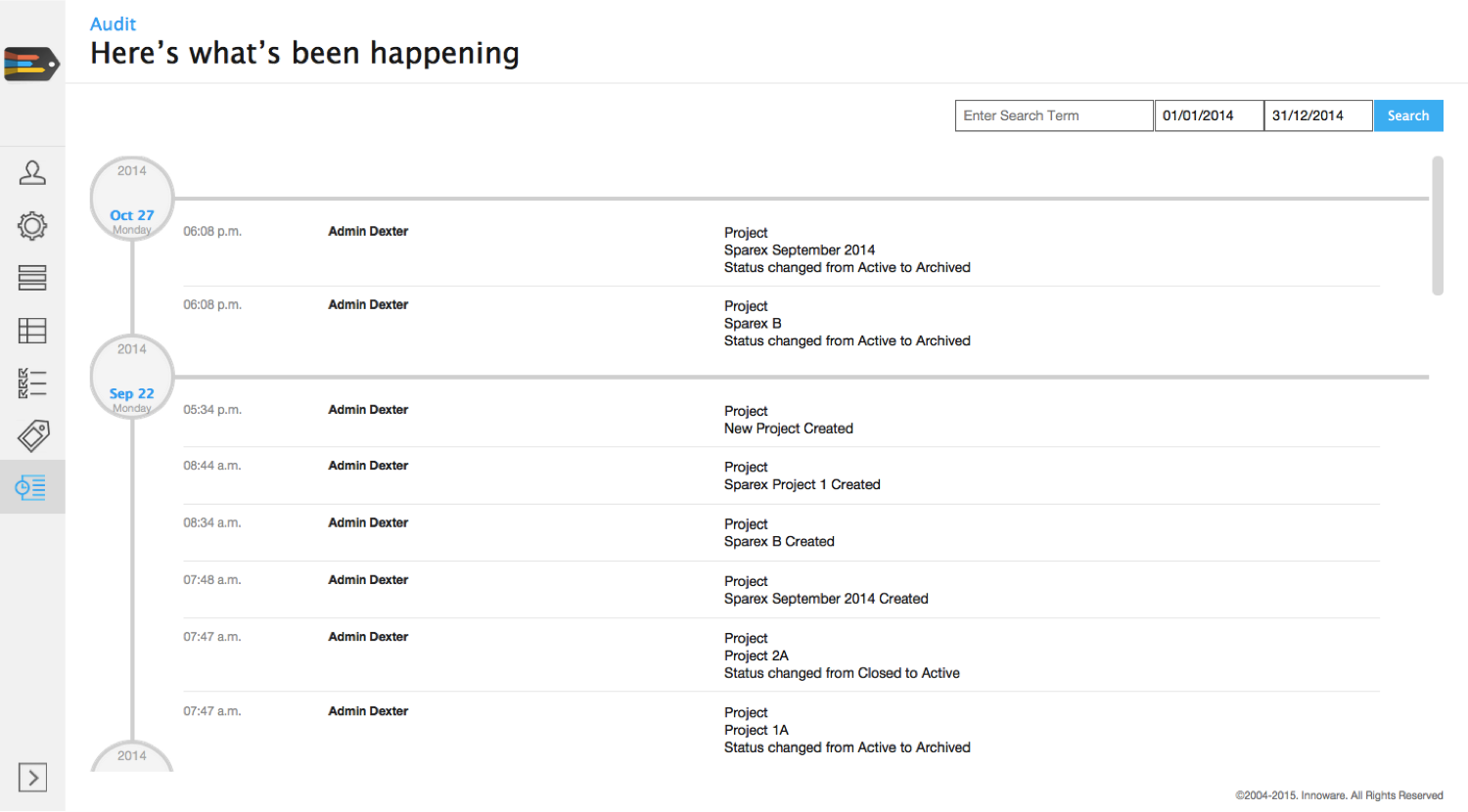1468x812 pixels.
Task: Select the stacked rows list icon
Action: coord(32,278)
